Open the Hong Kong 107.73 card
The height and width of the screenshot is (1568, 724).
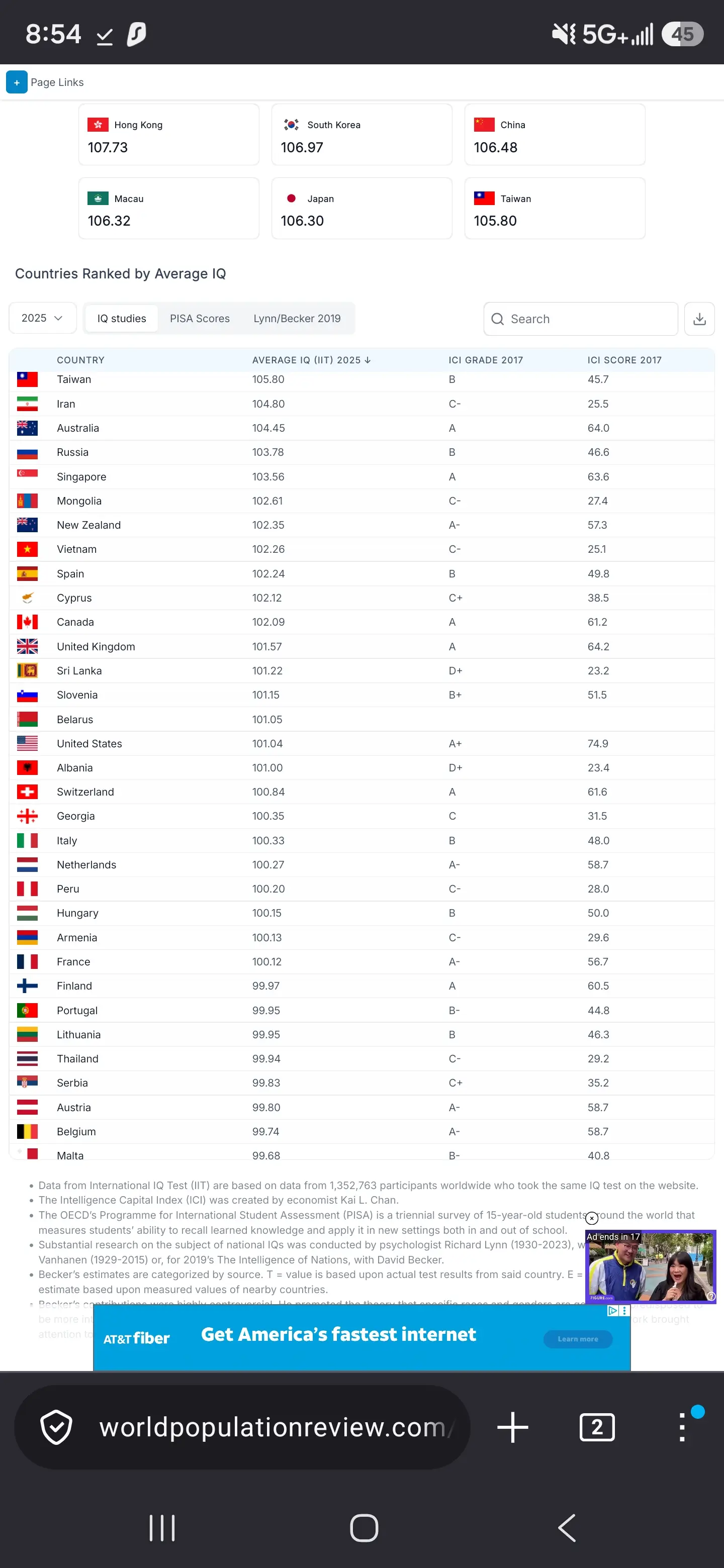pos(168,135)
